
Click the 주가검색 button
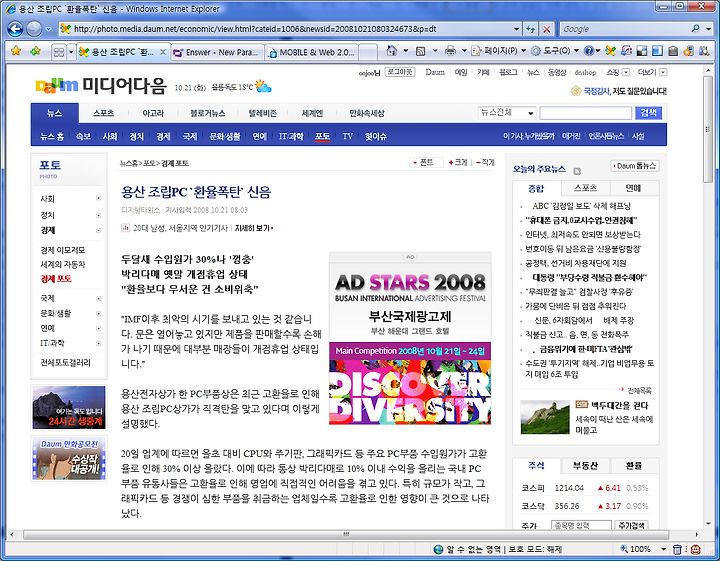(x=631, y=525)
